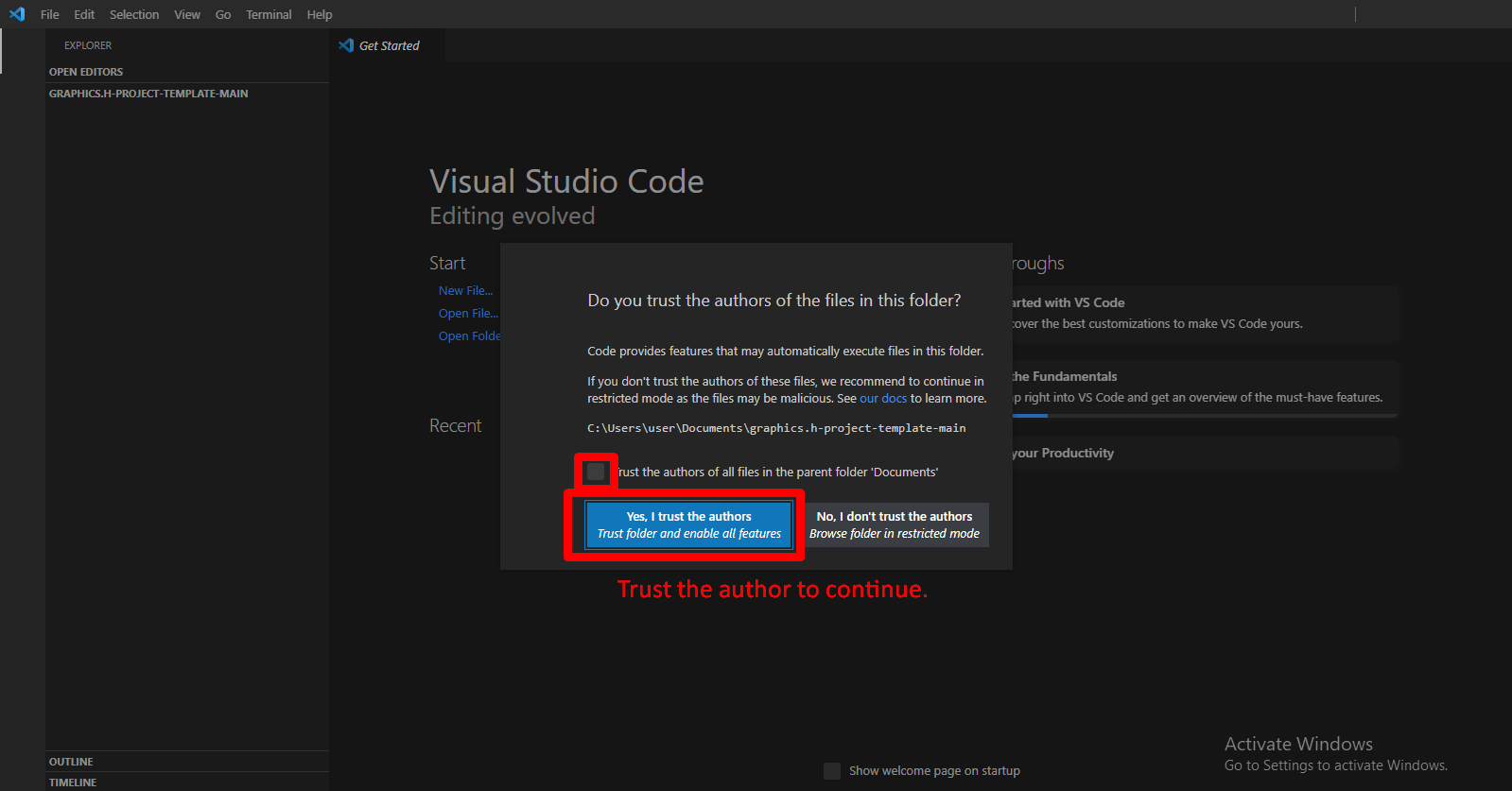Click the New File... link
Image resolution: width=1512 pixels, height=791 pixels.
[465, 291]
